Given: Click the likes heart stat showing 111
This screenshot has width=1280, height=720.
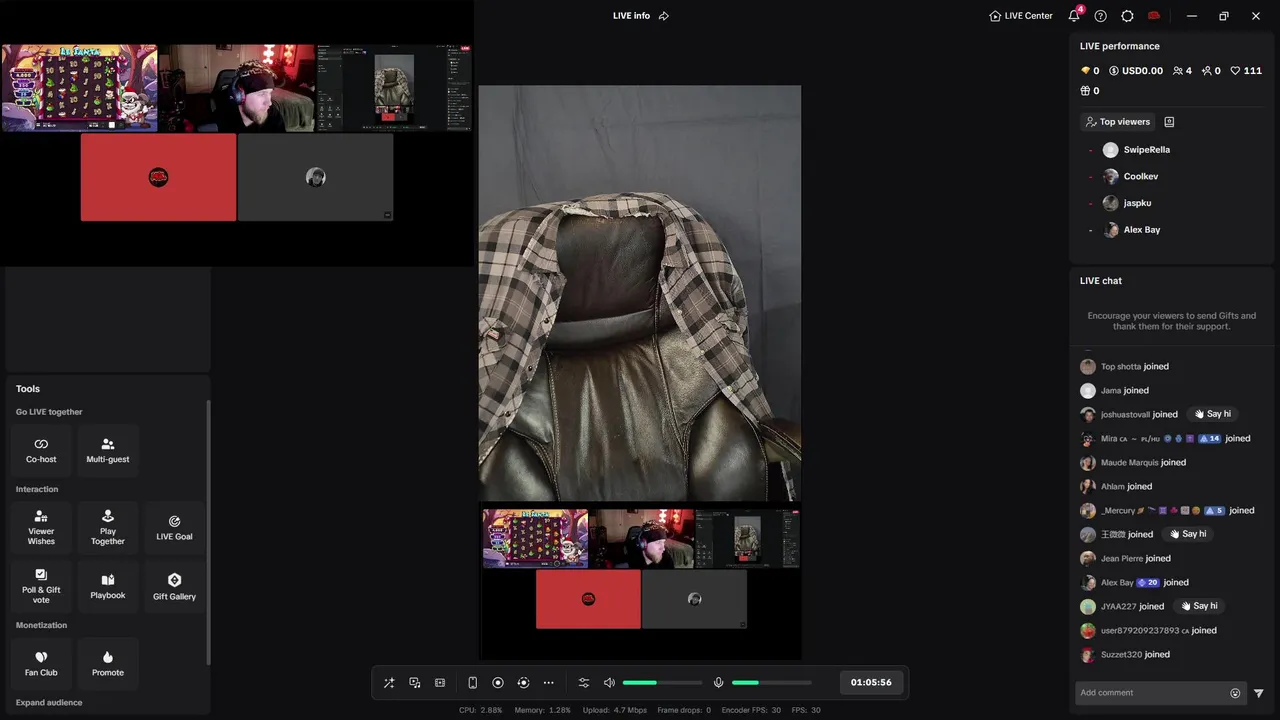Looking at the screenshot, I should click(x=1246, y=71).
